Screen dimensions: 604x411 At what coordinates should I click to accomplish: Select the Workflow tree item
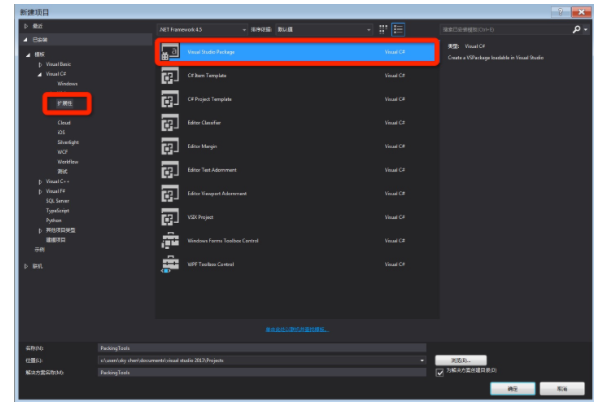coord(68,162)
